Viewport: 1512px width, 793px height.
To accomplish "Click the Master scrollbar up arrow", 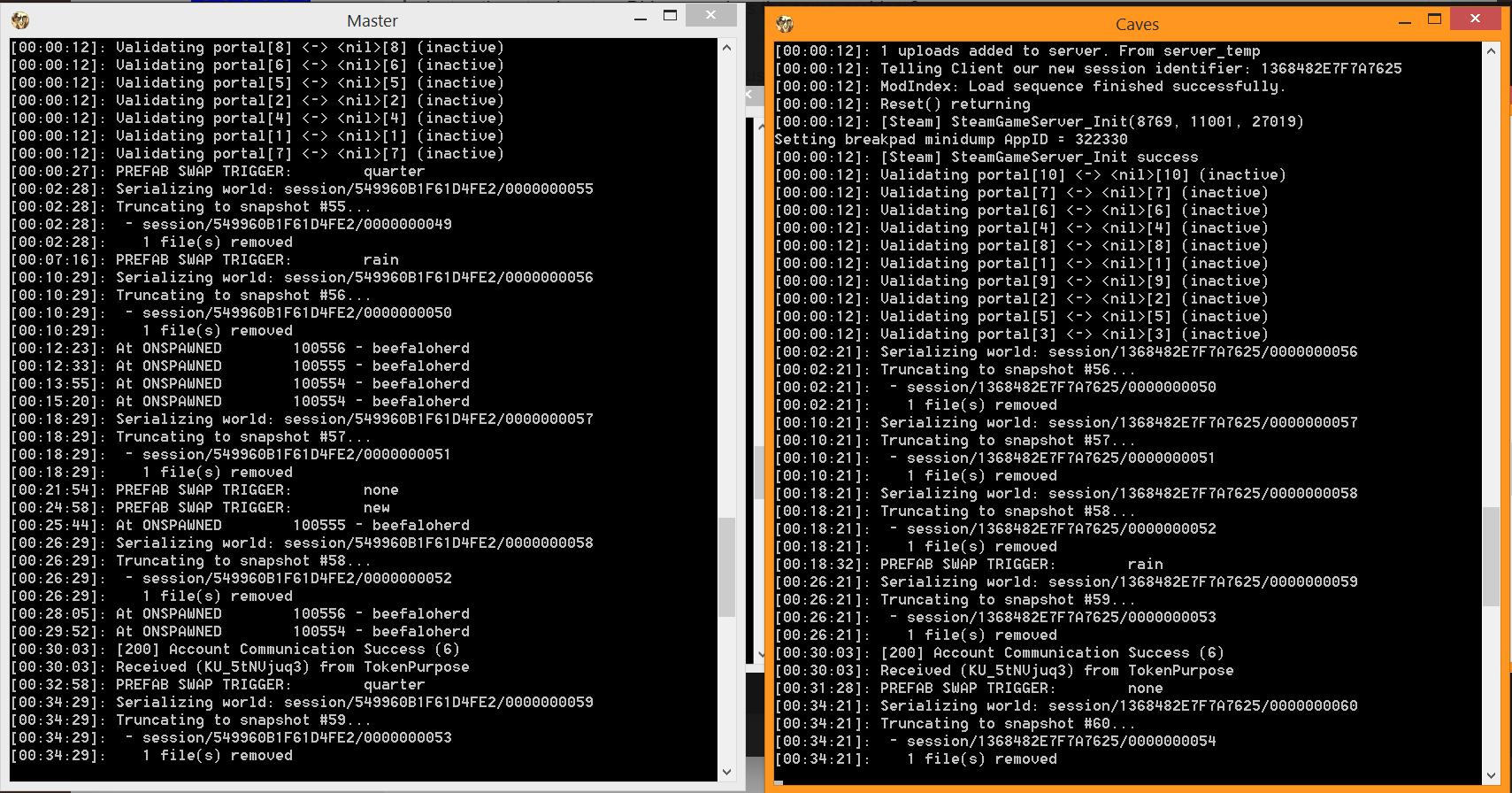I will pos(727,48).
